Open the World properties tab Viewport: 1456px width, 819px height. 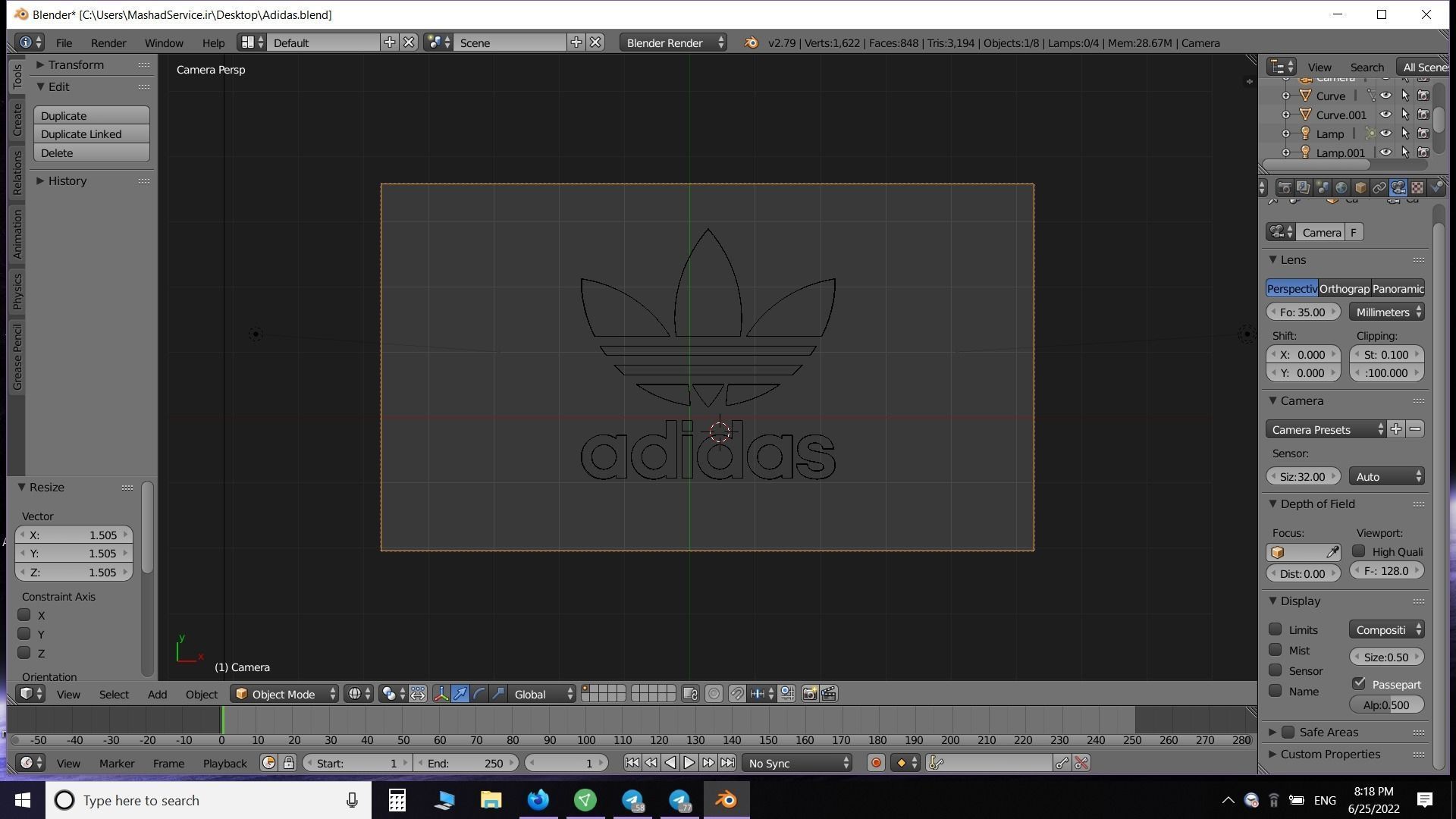(x=1341, y=187)
